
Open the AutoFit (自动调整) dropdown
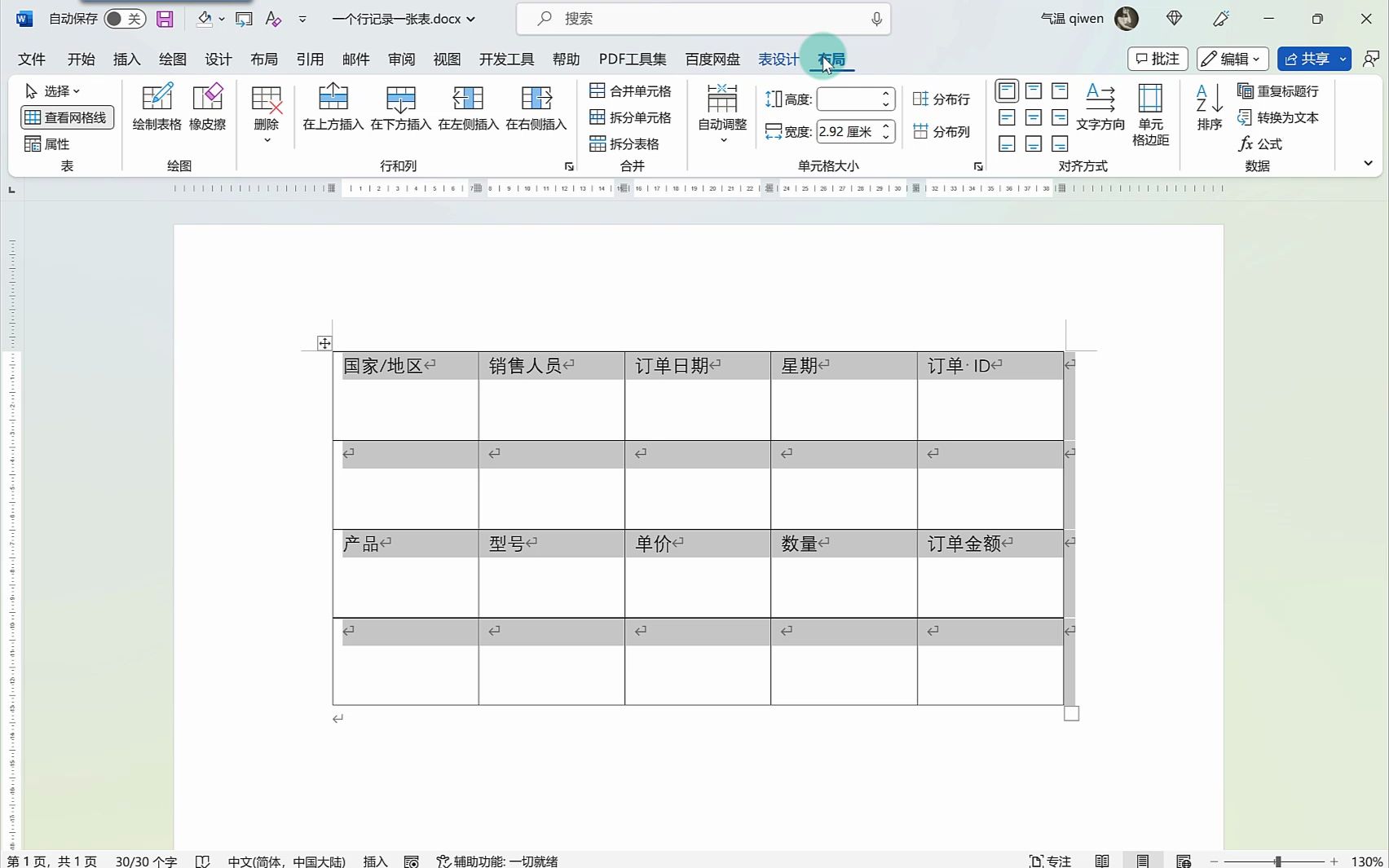point(721,139)
